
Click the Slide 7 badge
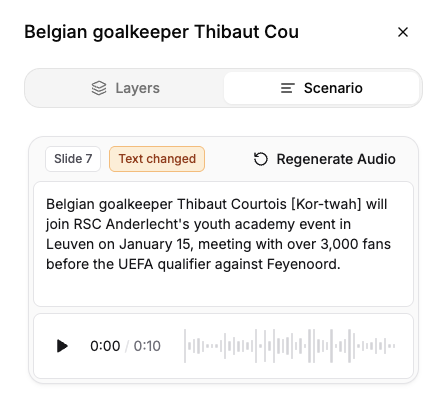click(x=73, y=159)
